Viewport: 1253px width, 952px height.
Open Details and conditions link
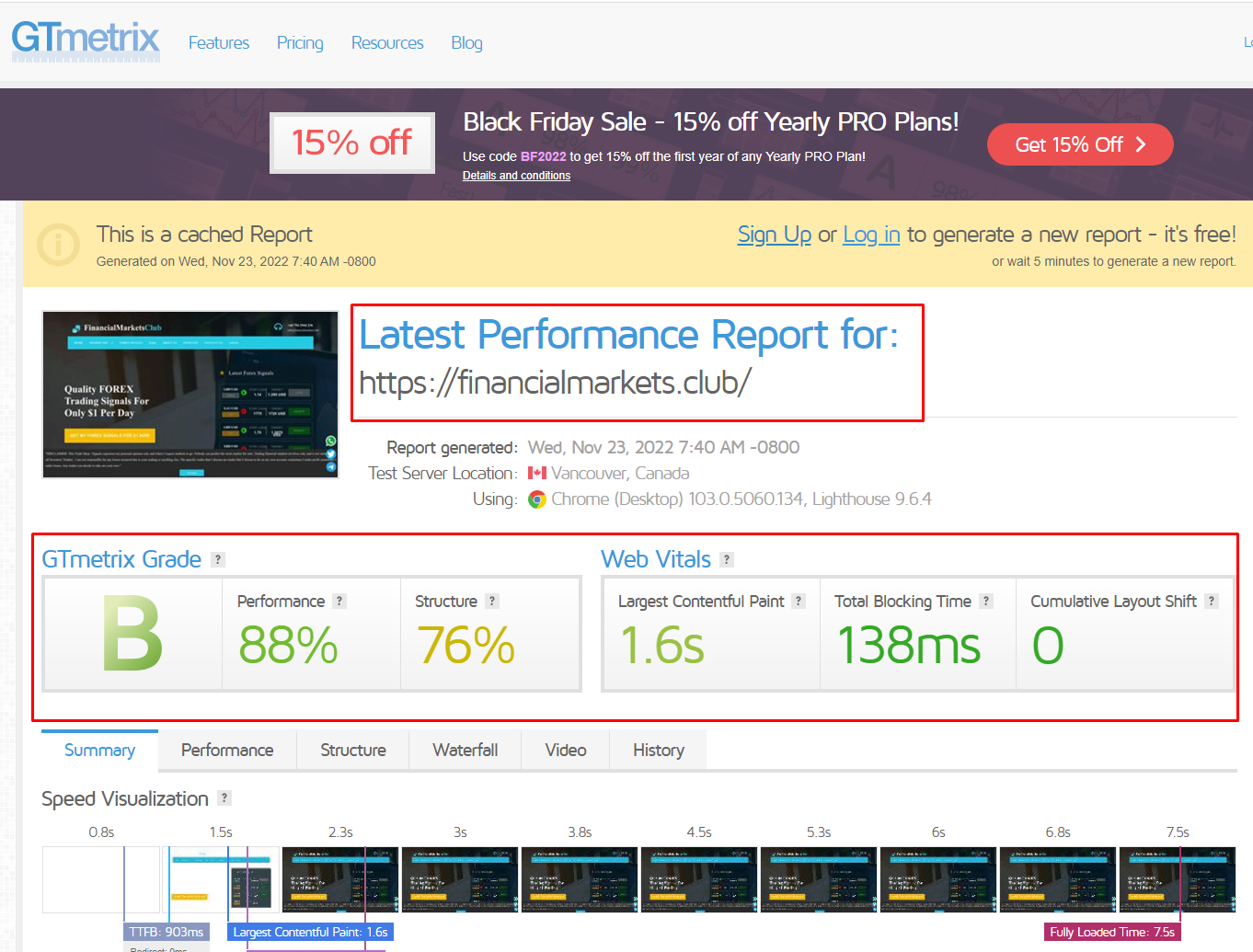pos(516,176)
